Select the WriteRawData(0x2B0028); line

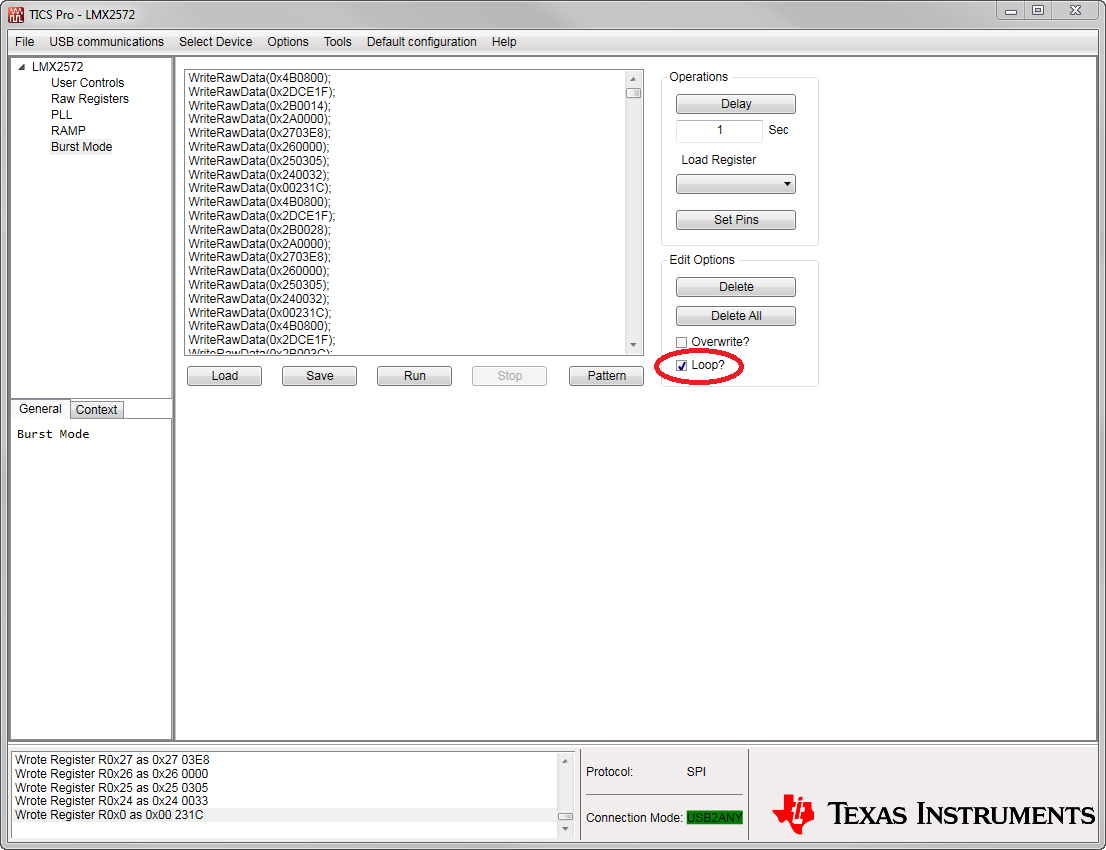[259, 230]
